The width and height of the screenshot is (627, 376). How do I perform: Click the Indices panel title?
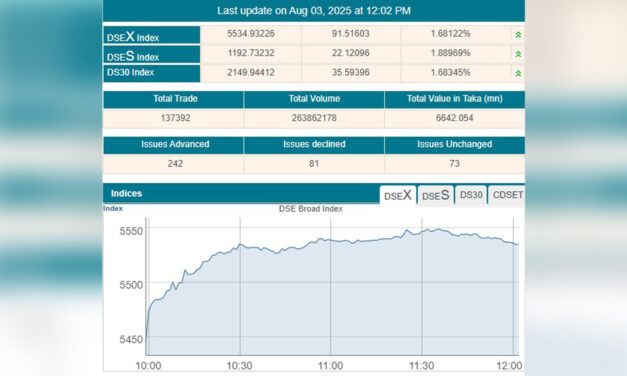[126, 194]
